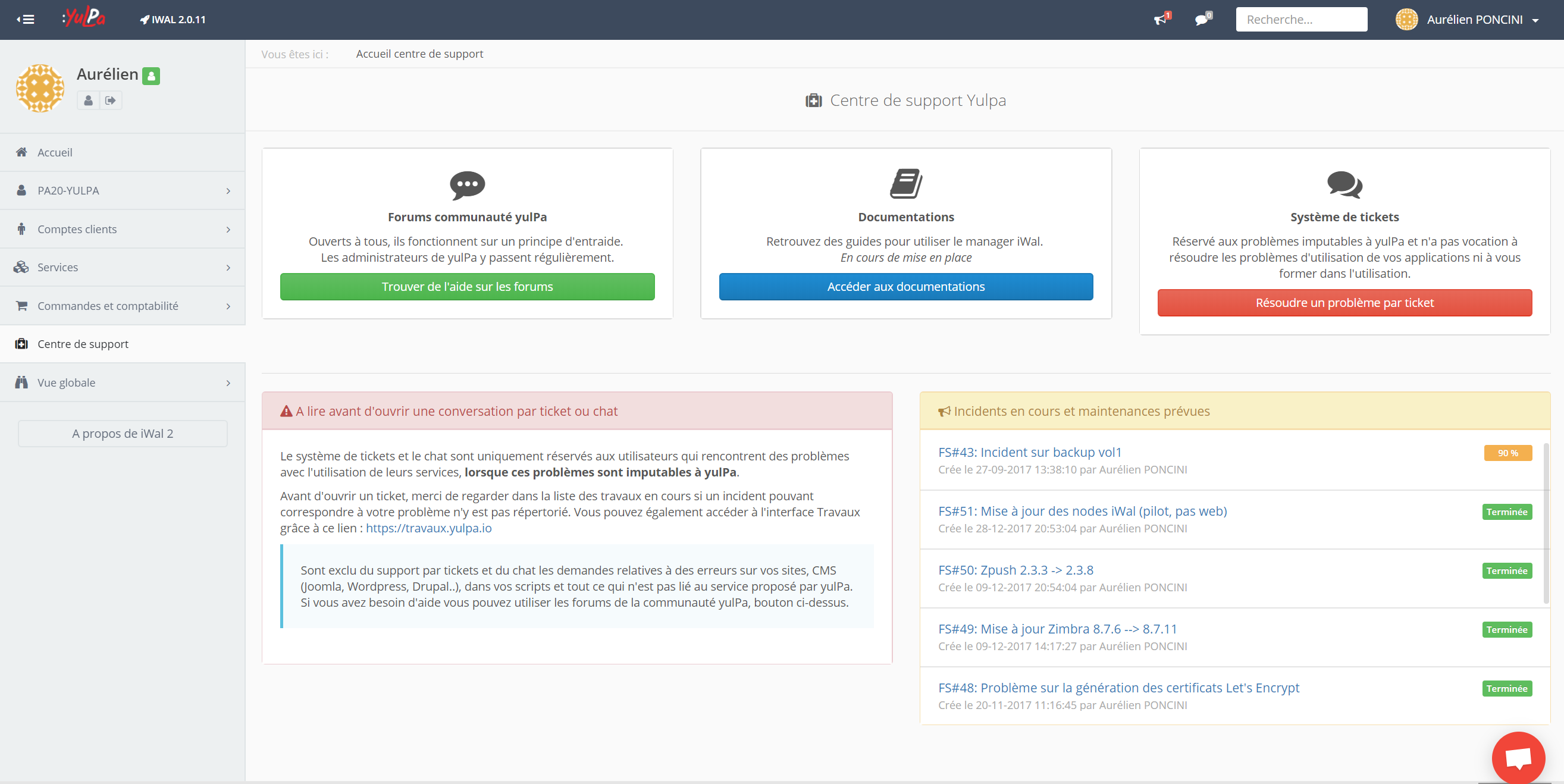Click the small avatar next to Aurélien PONCINI
Image resolution: width=1564 pixels, height=784 pixels.
tap(1406, 20)
